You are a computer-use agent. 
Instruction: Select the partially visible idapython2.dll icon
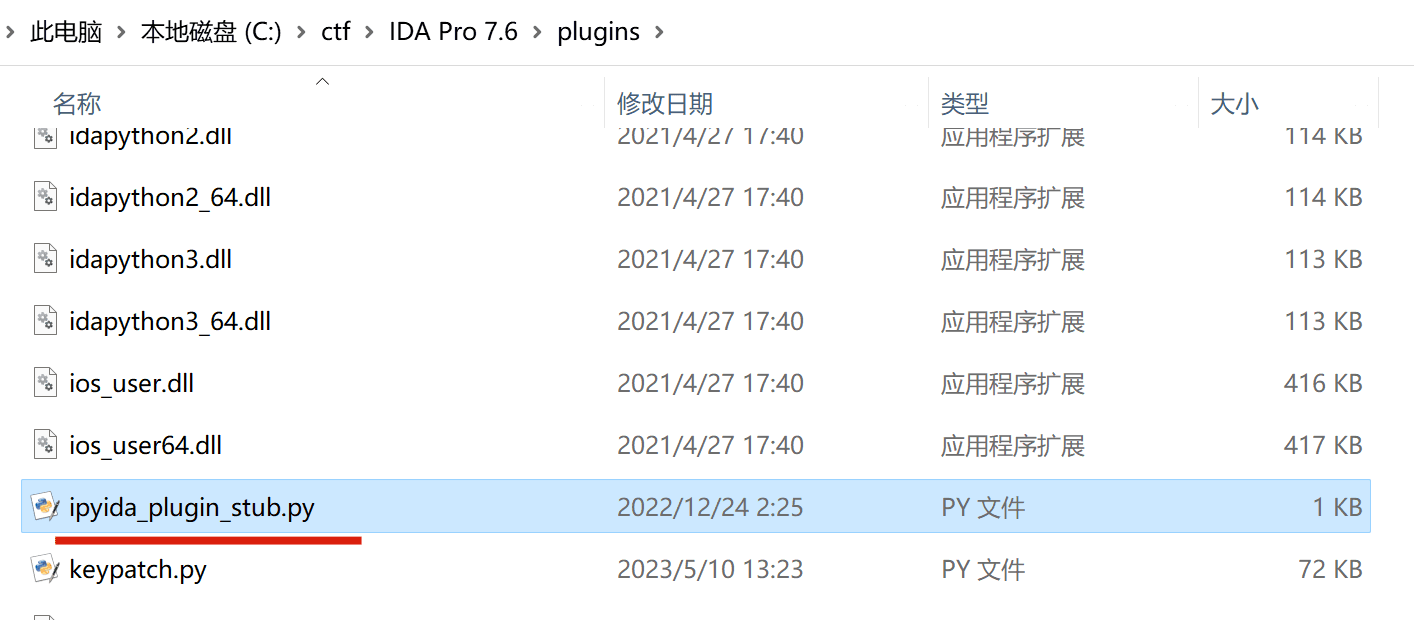click(x=45, y=138)
